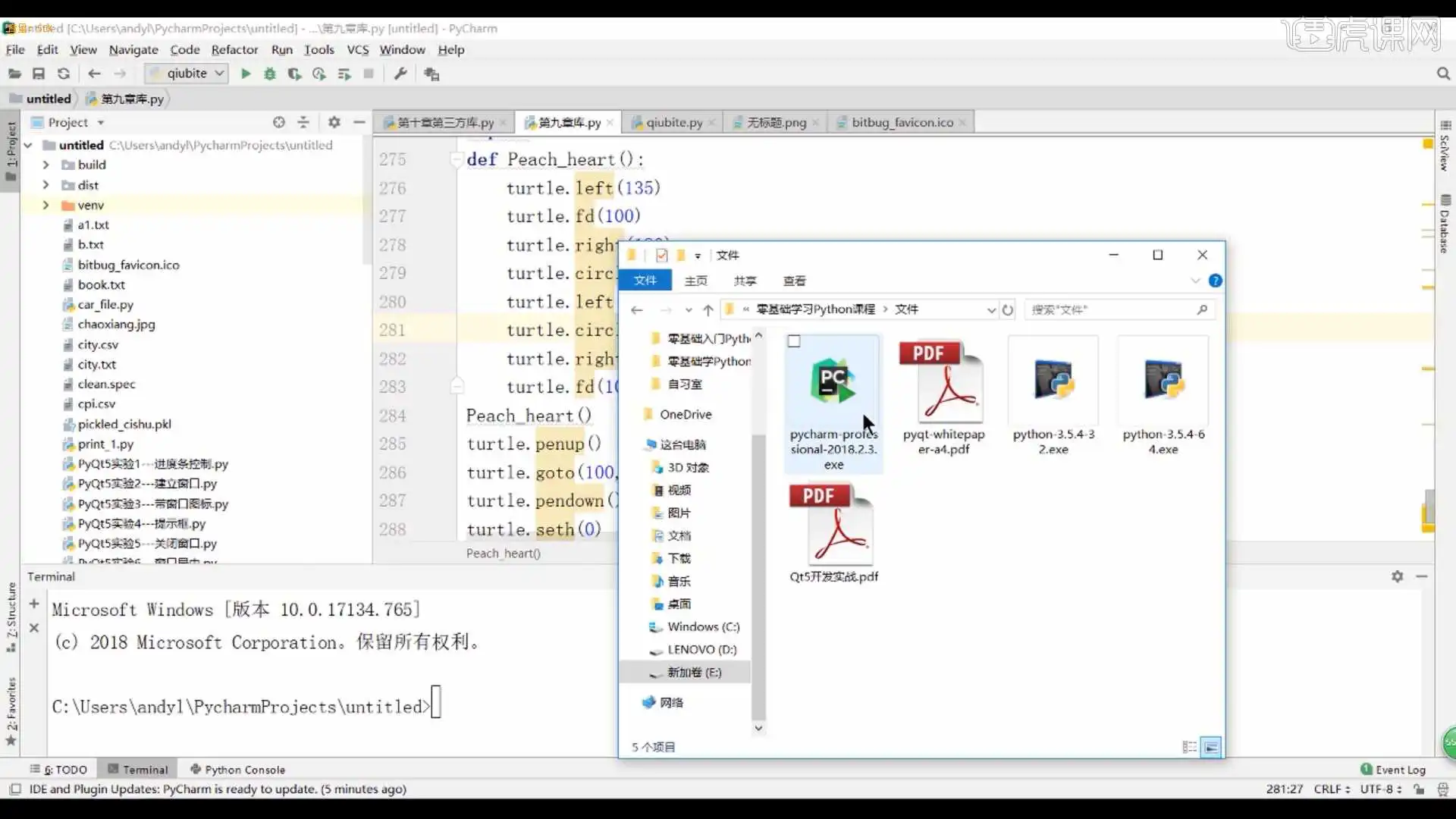Click Save All disk icon

tap(39, 74)
